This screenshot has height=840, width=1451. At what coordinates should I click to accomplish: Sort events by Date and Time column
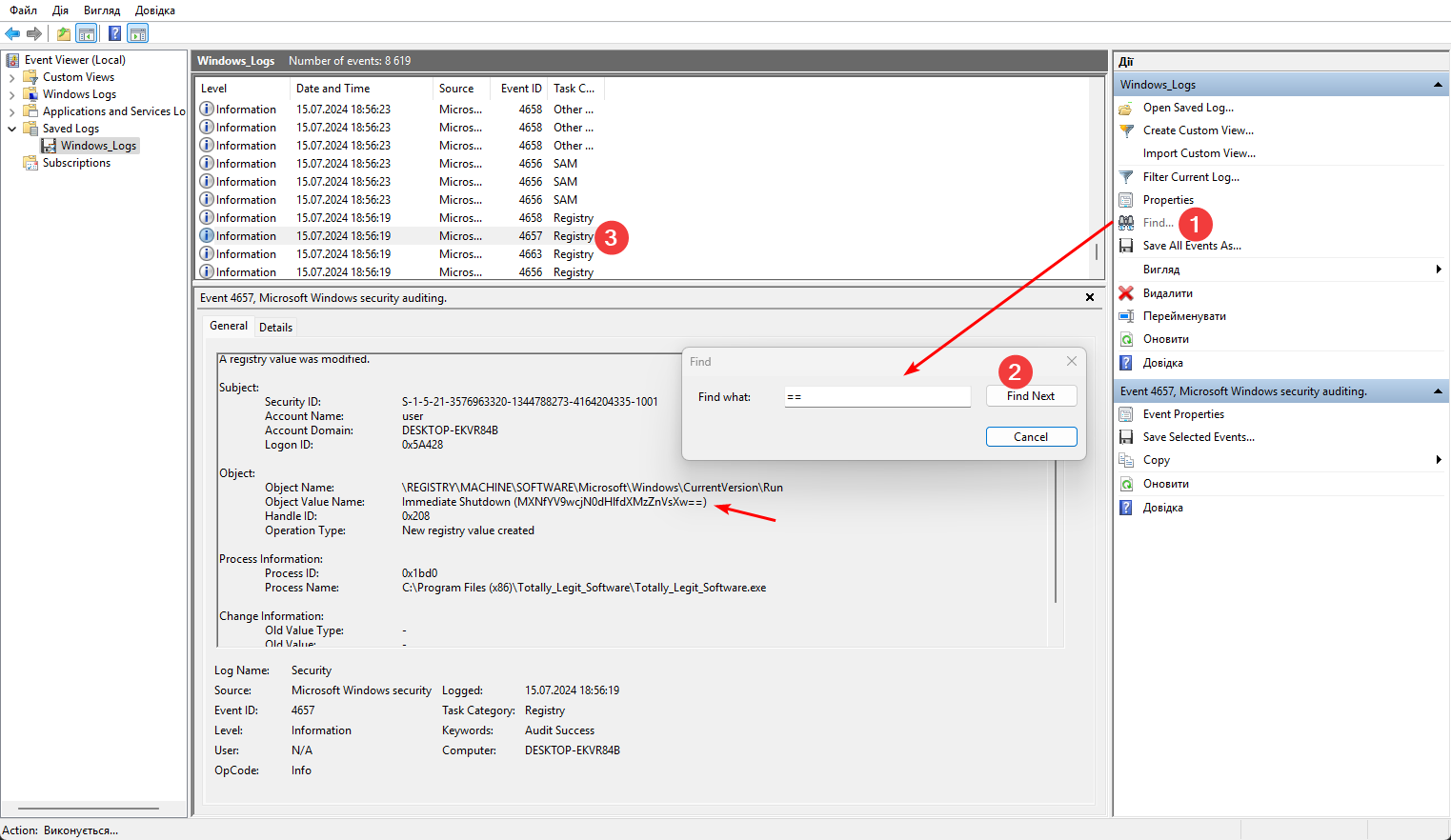(x=333, y=89)
